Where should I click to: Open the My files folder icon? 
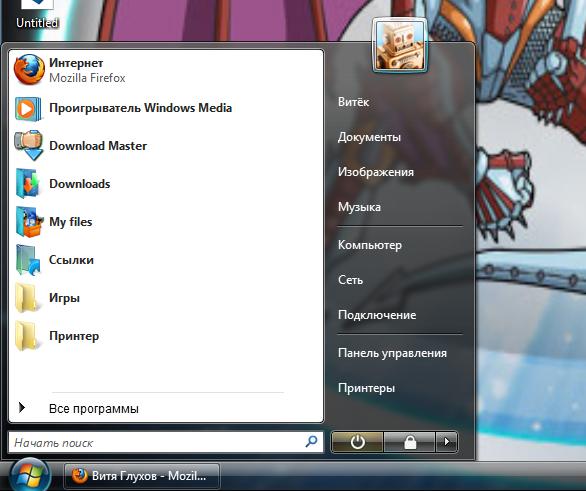coord(29,222)
